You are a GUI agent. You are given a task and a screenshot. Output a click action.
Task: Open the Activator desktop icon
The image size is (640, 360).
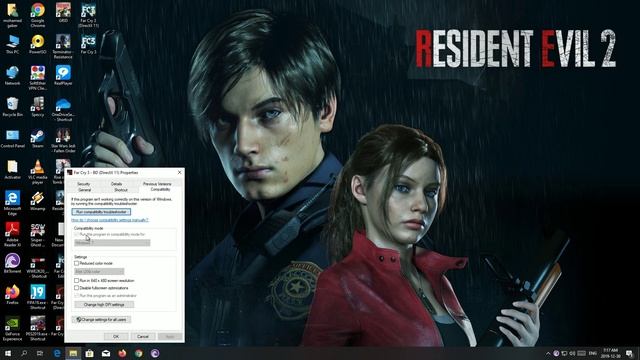pyautogui.click(x=12, y=170)
